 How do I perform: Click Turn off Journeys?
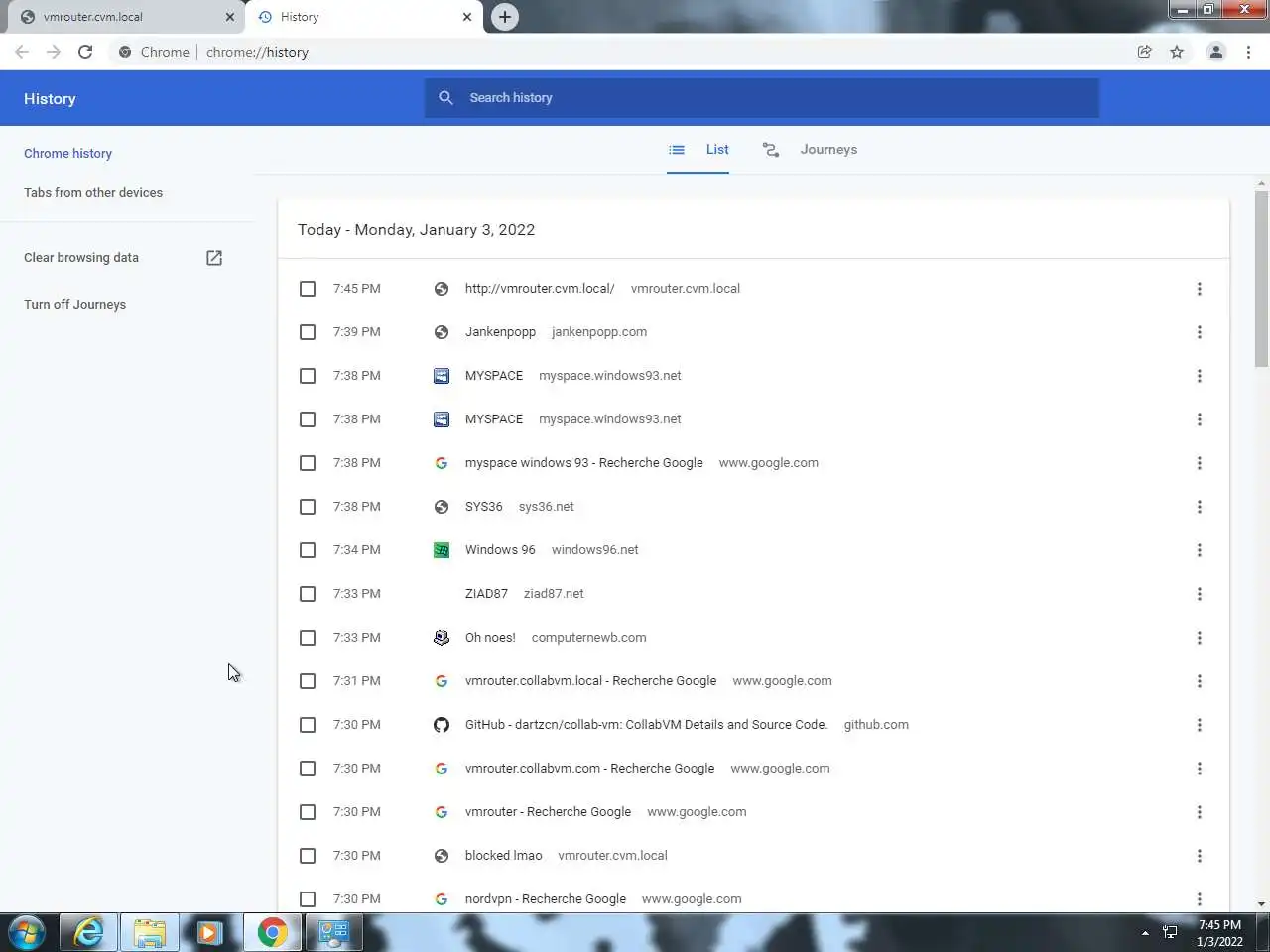coord(74,305)
